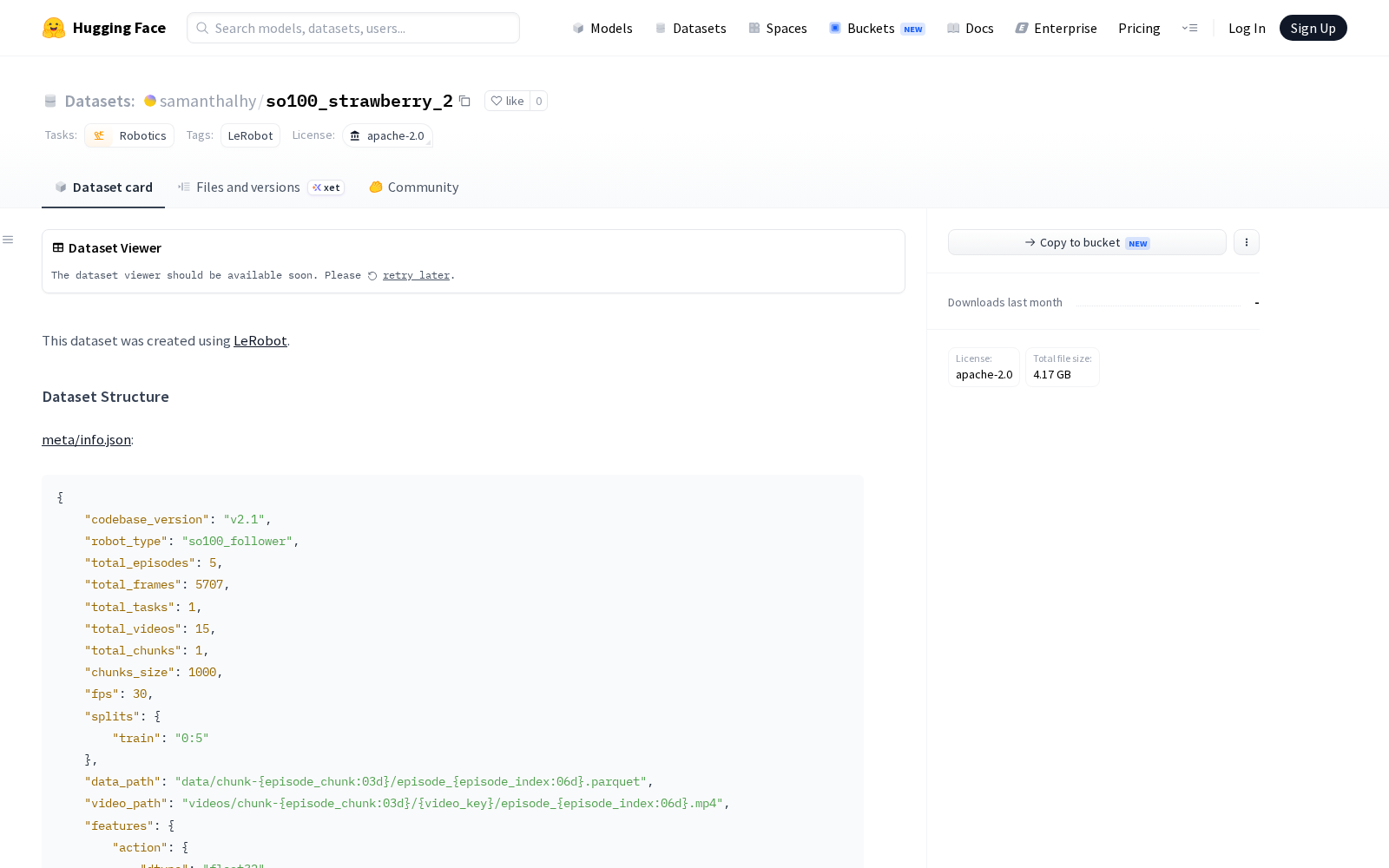Click the Sign Up button

1313,28
